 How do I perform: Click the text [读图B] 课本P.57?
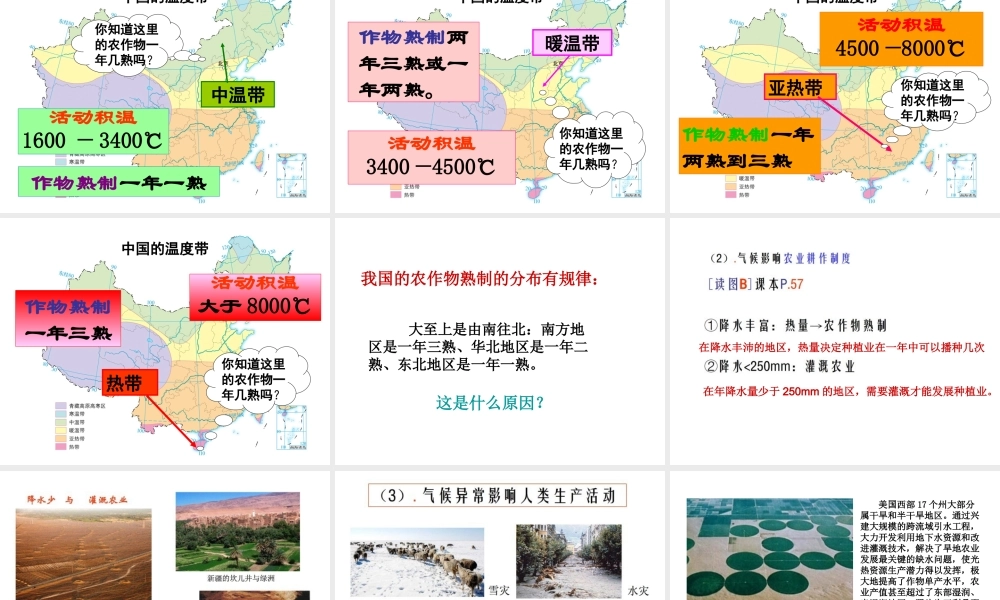755,284
